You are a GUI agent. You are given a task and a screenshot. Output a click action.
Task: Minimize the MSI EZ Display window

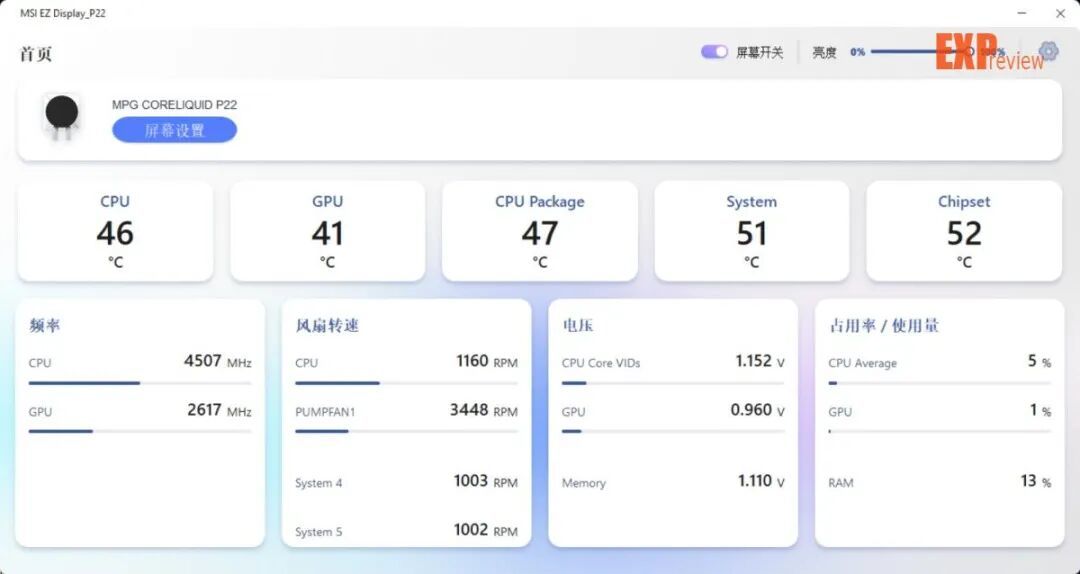tap(1022, 13)
